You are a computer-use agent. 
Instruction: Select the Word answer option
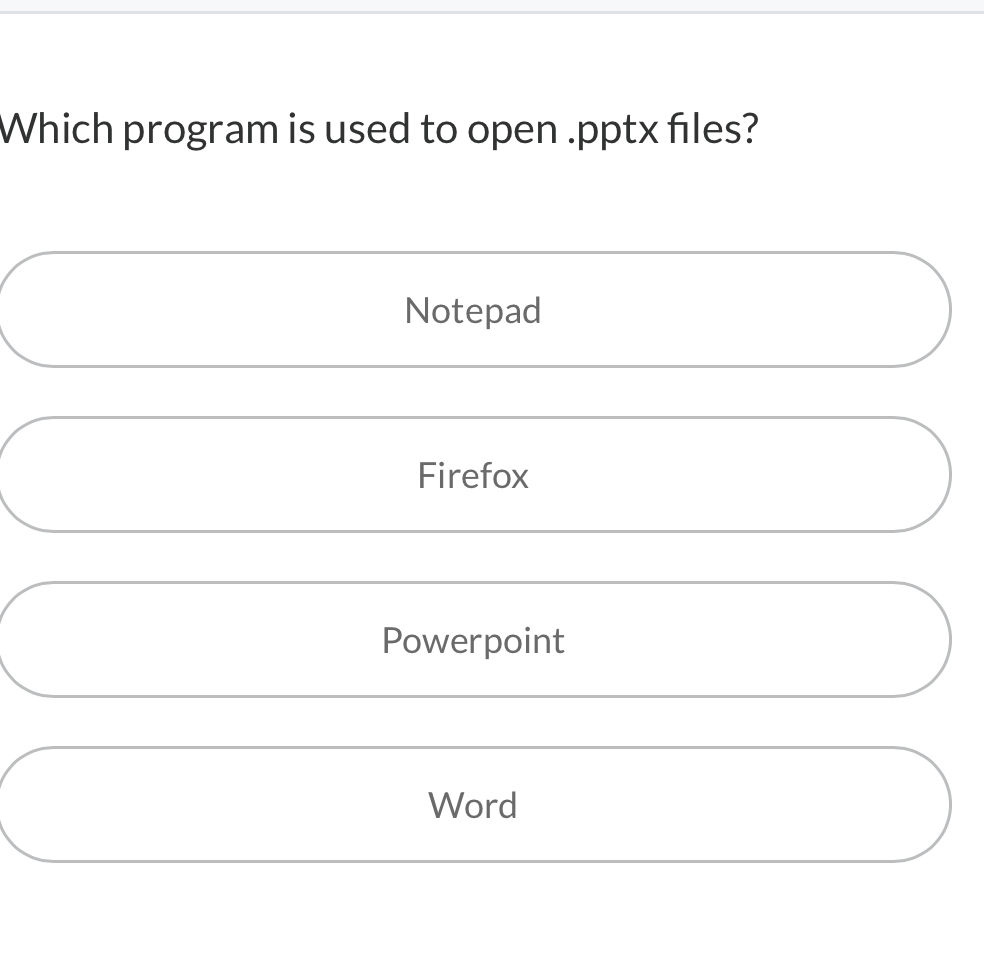(x=473, y=805)
